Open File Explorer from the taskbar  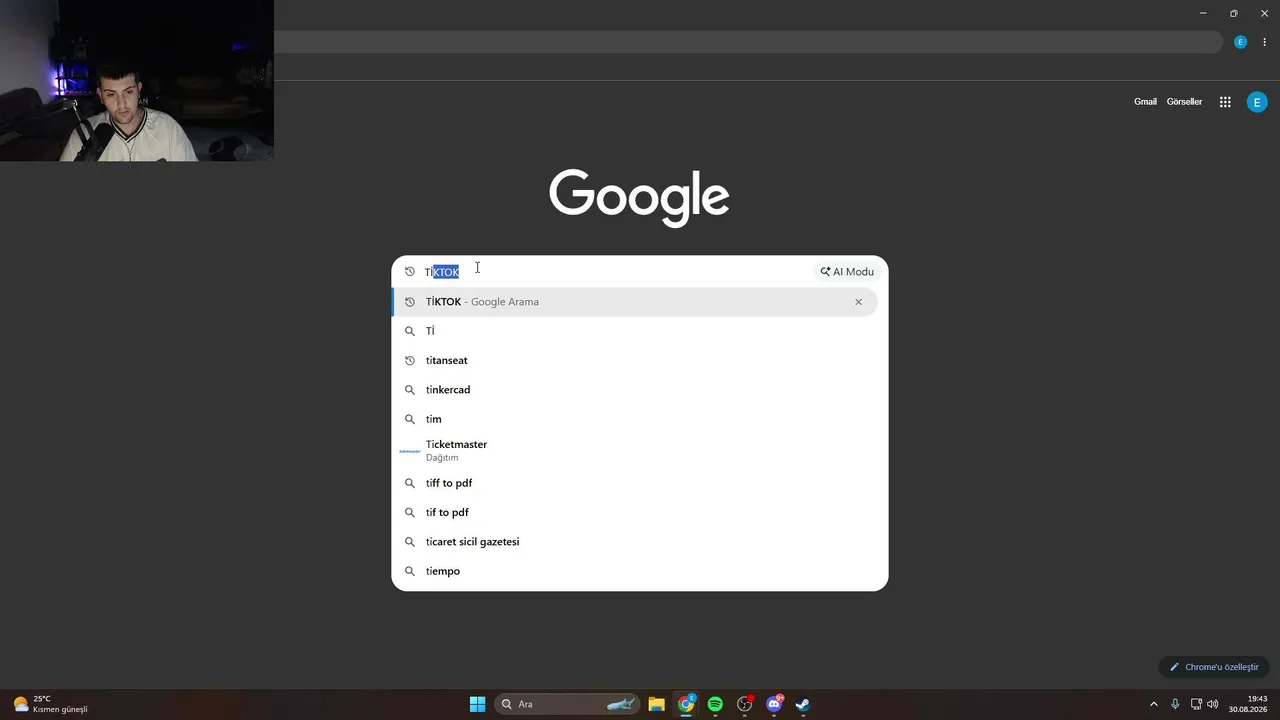tap(656, 704)
